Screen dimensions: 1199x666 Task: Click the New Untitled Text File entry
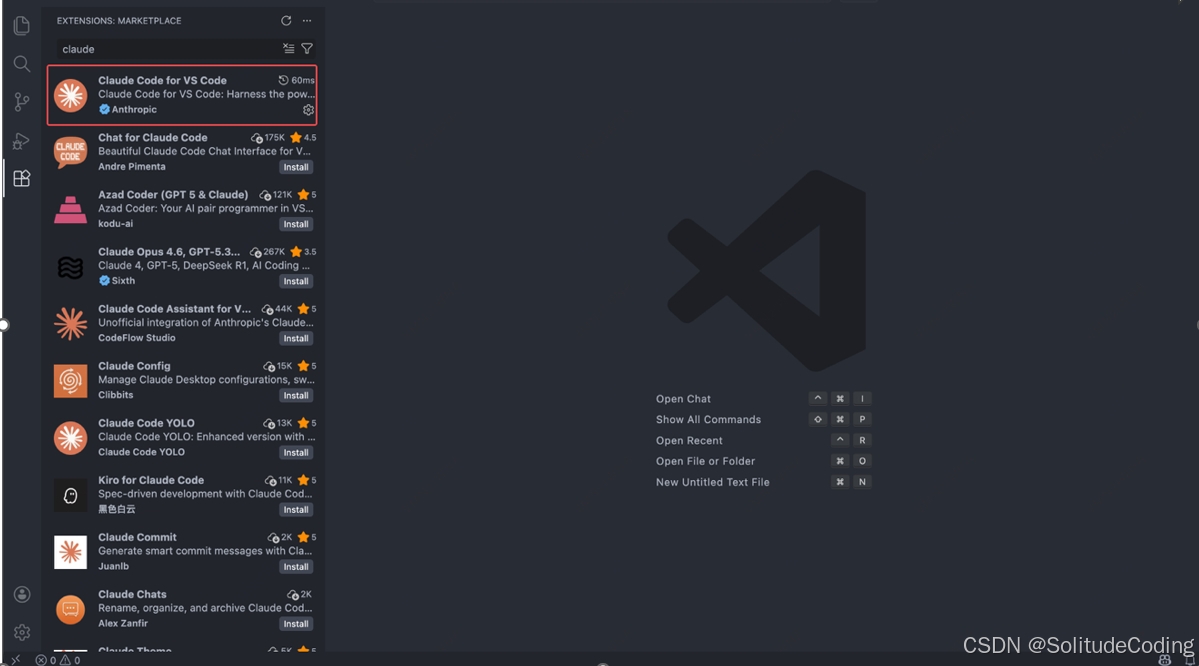click(763, 482)
